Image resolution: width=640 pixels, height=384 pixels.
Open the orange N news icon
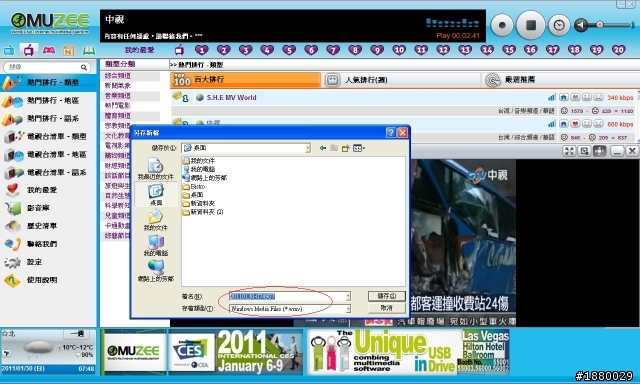(x=69, y=51)
